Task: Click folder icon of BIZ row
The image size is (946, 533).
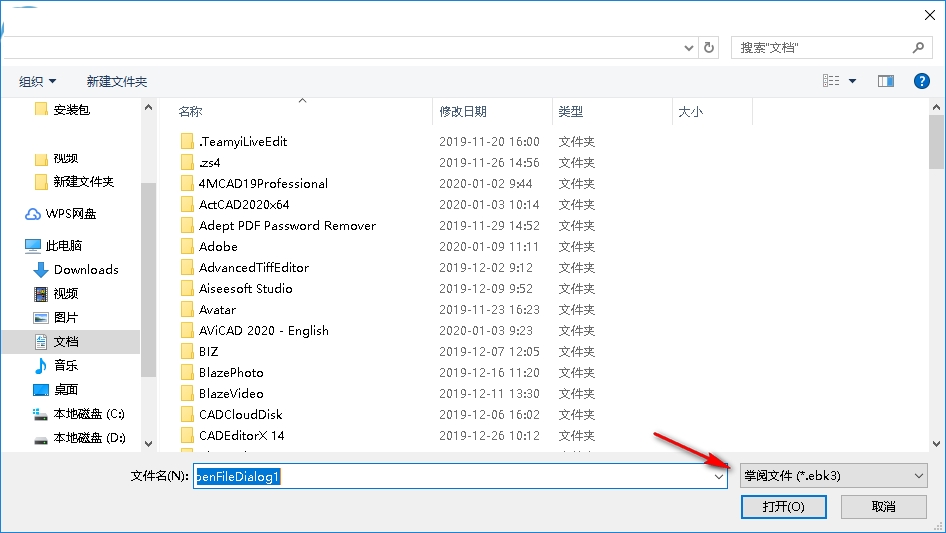Action: pyautogui.click(x=187, y=351)
